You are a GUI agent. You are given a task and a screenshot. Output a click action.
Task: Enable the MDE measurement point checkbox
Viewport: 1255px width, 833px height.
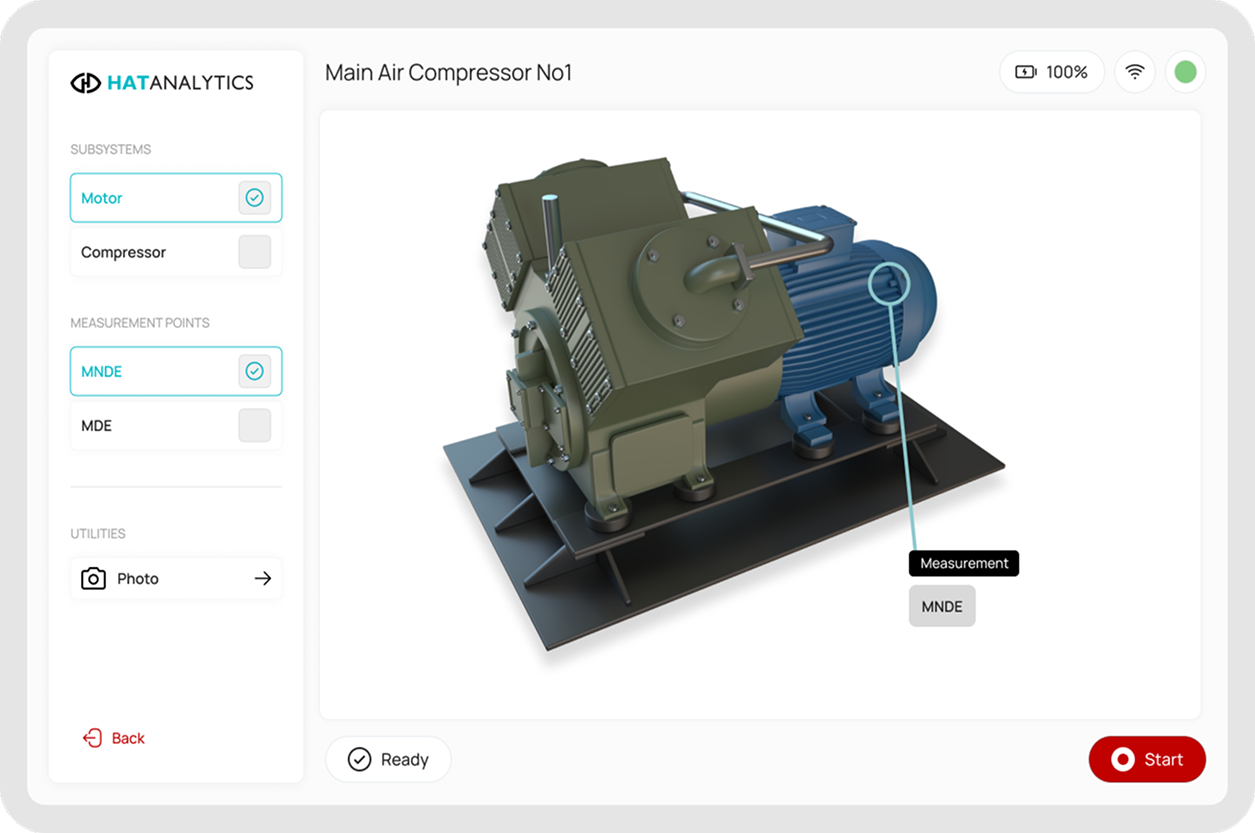pos(255,426)
